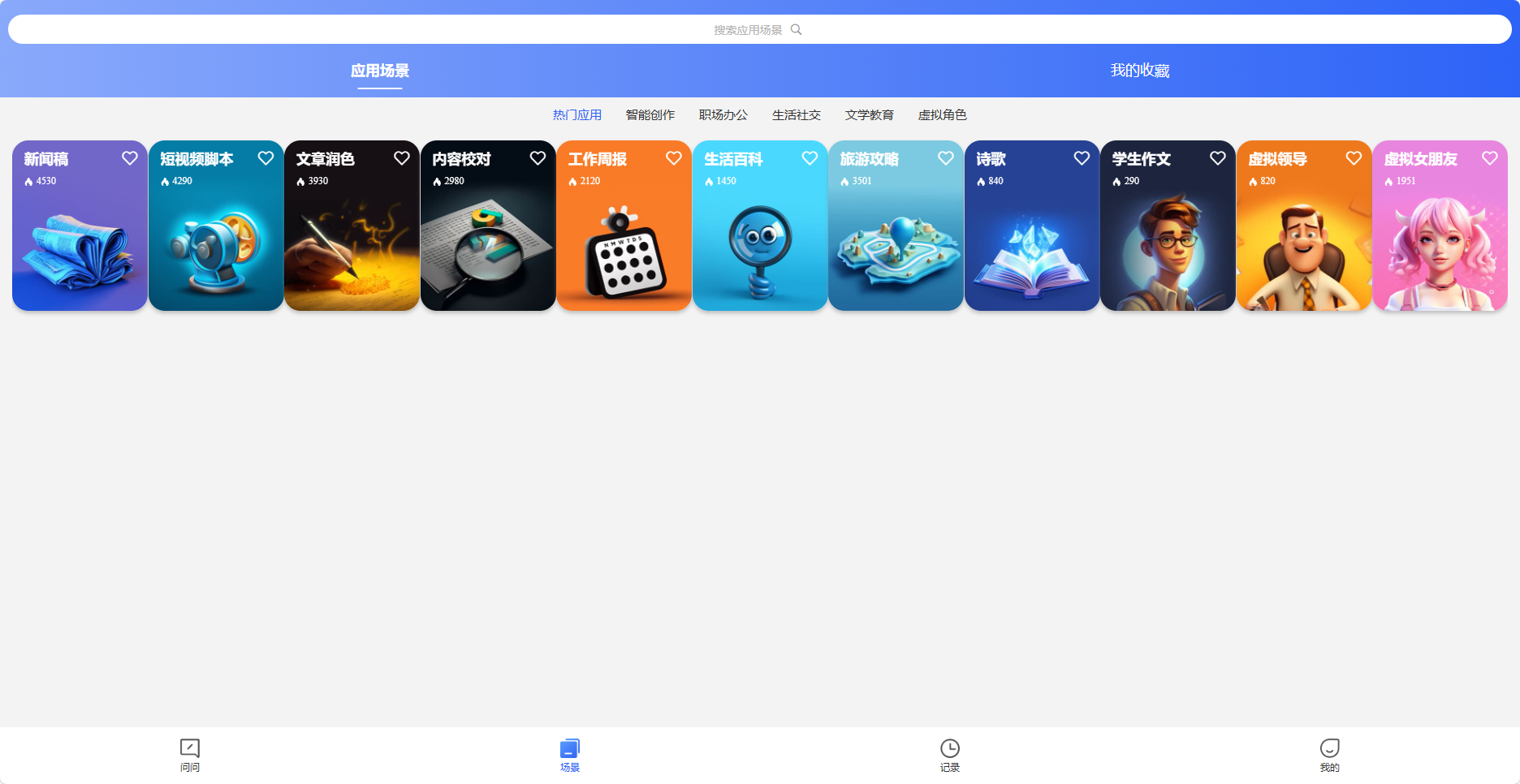The height and width of the screenshot is (784, 1520).
Task: Open the 问问 chat icon
Action: coord(190,748)
